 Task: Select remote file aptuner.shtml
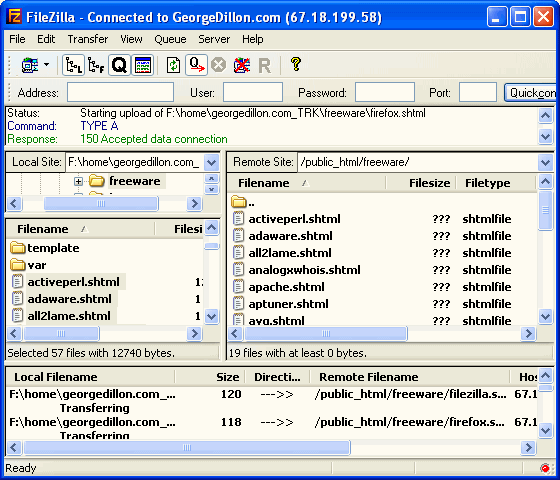[x=289, y=304]
